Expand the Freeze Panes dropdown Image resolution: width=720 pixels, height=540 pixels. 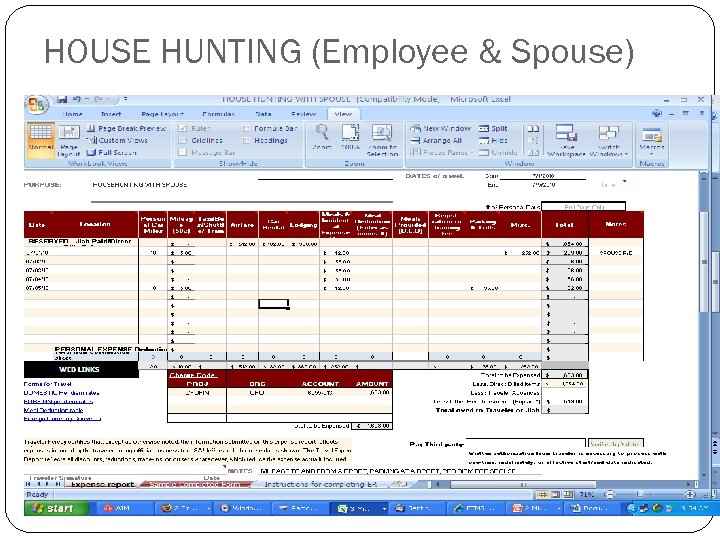click(472, 152)
